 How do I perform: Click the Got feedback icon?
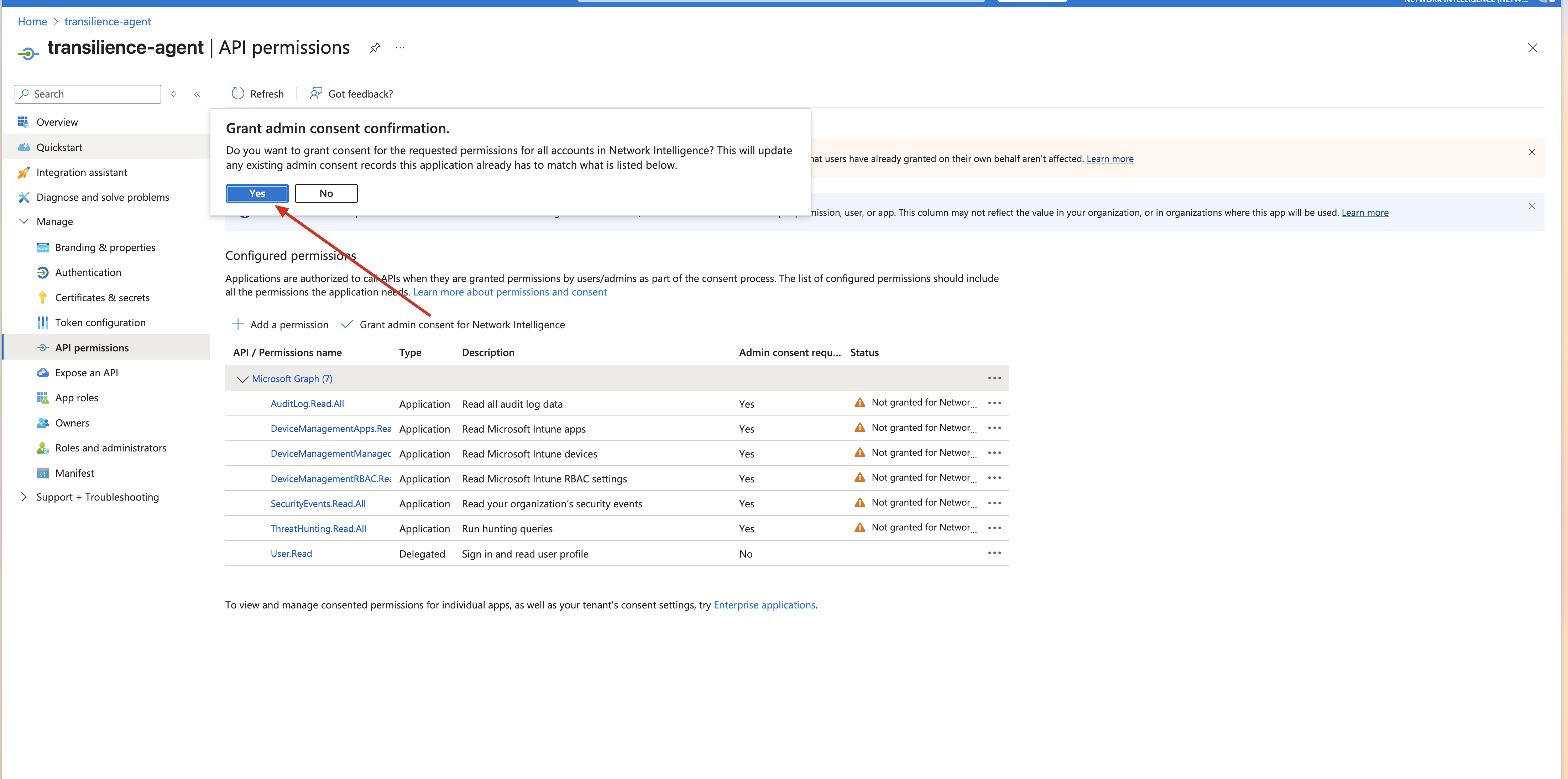coord(315,94)
